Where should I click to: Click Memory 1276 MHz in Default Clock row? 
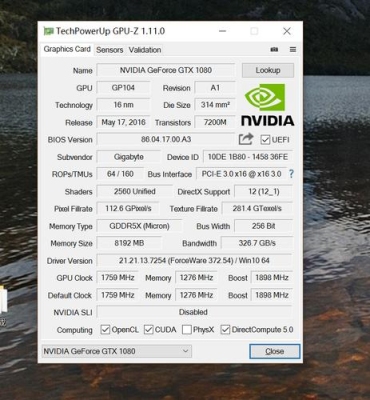coord(196,295)
